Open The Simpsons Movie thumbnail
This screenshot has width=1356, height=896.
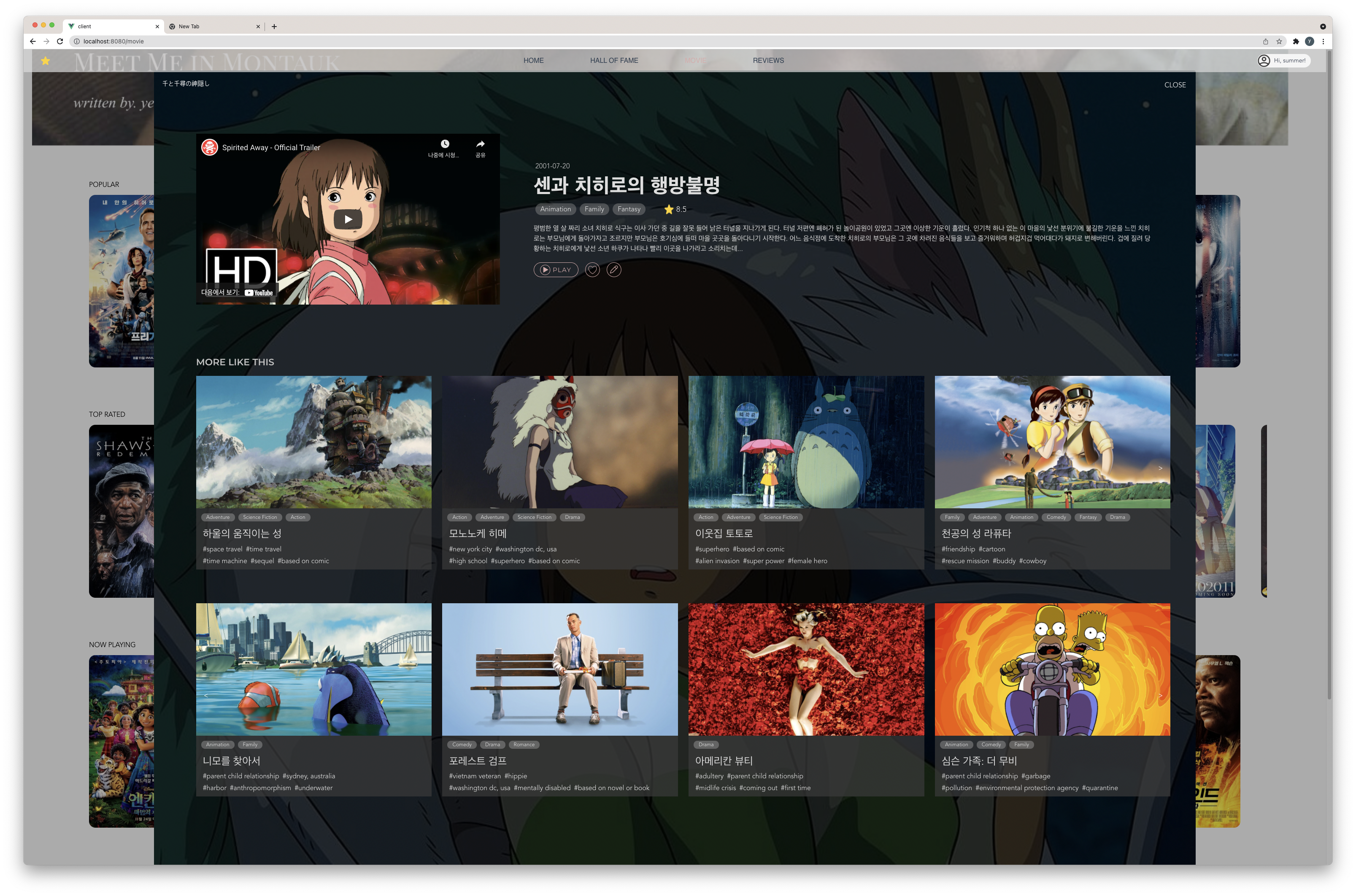pos(1052,669)
